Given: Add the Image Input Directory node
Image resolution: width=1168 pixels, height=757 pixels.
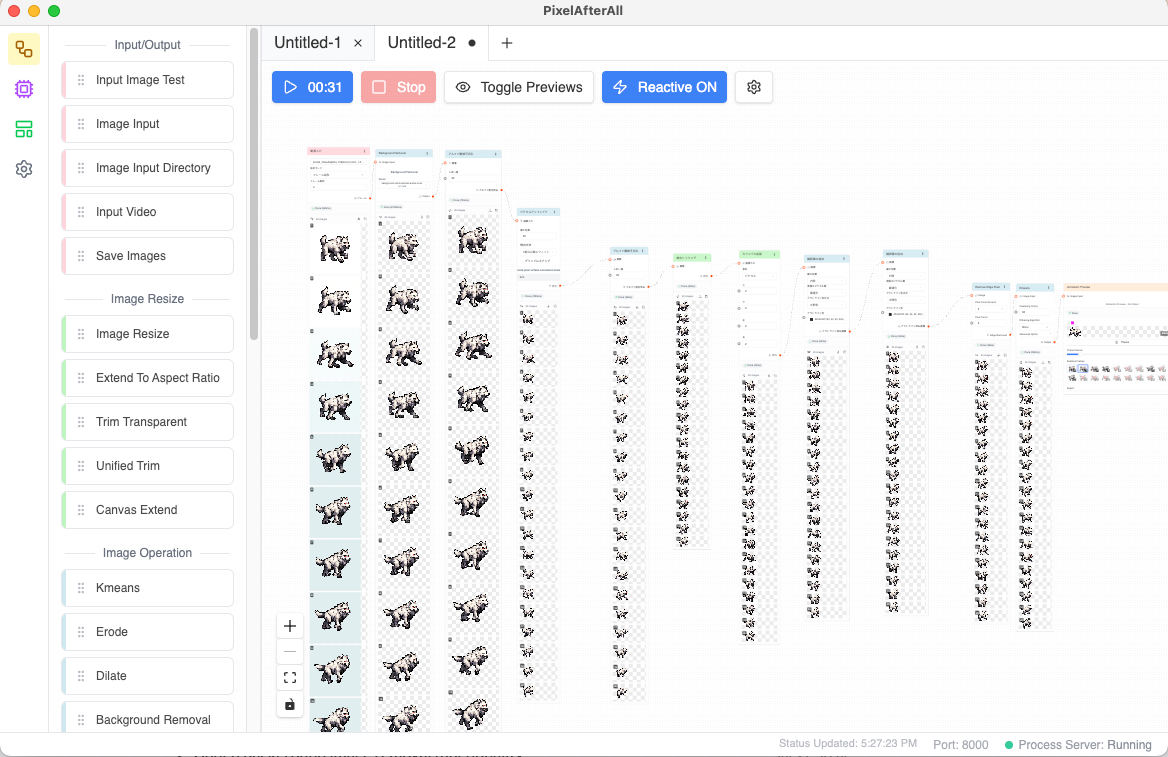Looking at the screenshot, I should click(x=147, y=168).
